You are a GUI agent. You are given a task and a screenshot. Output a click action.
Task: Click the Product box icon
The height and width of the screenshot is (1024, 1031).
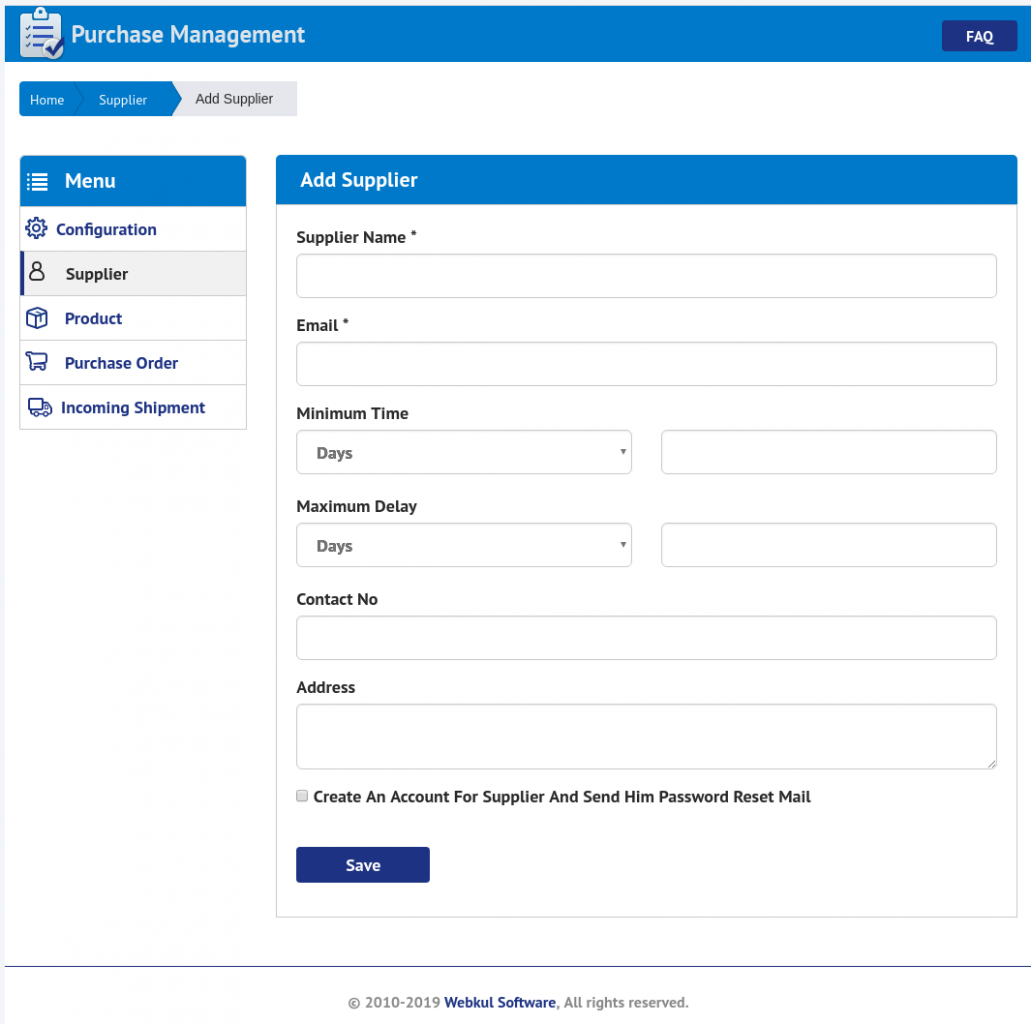tap(37, 318)
